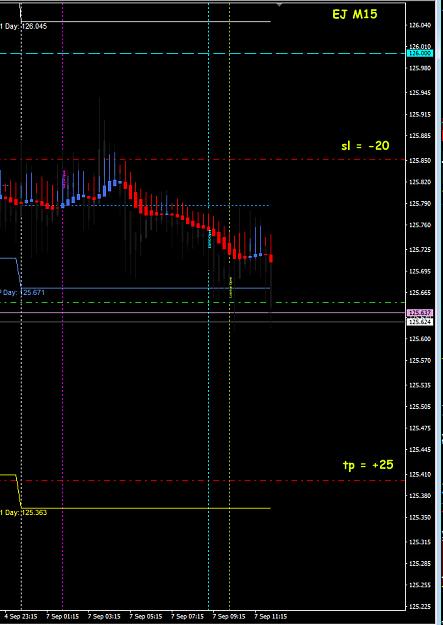Click the "7 Sep 11:15" time label

(270, 616)
